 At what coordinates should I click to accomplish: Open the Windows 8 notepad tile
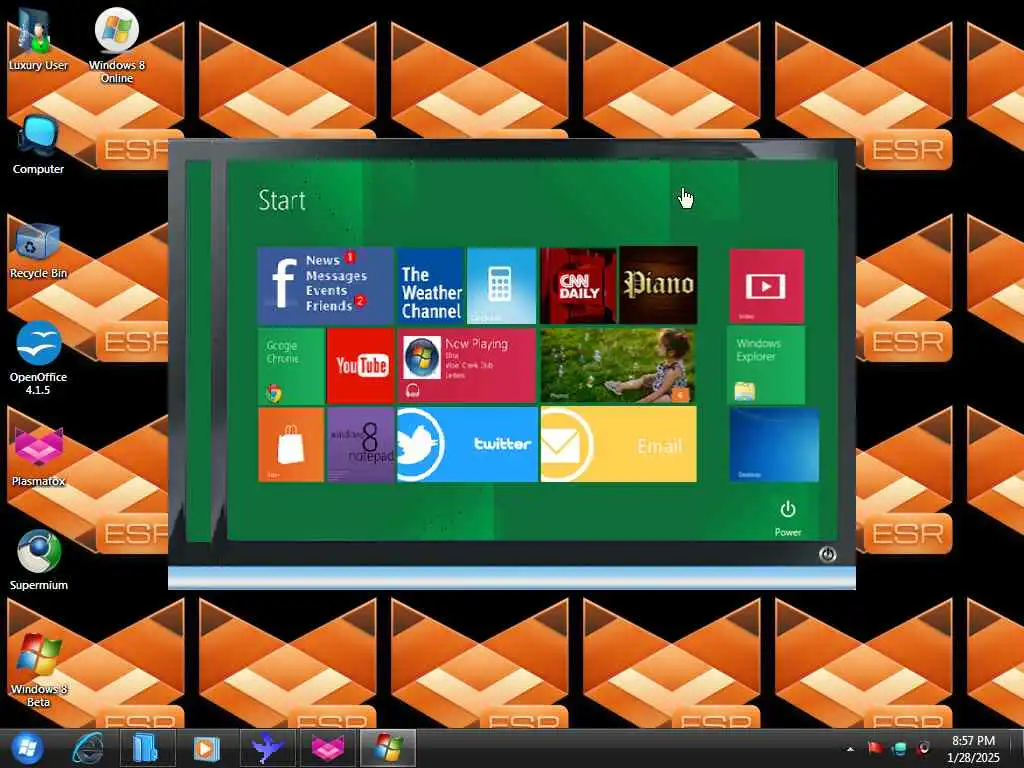pos(360,445)
